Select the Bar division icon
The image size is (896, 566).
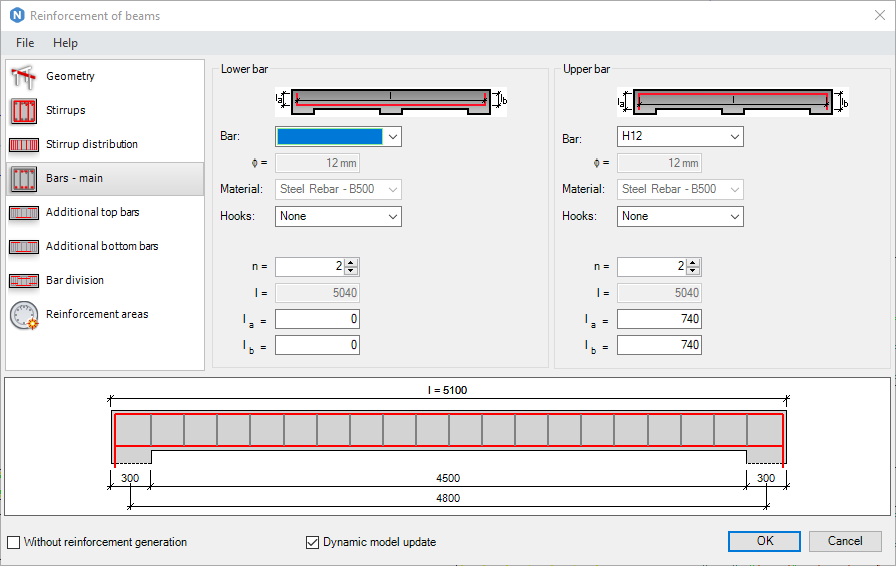(24, 281)
